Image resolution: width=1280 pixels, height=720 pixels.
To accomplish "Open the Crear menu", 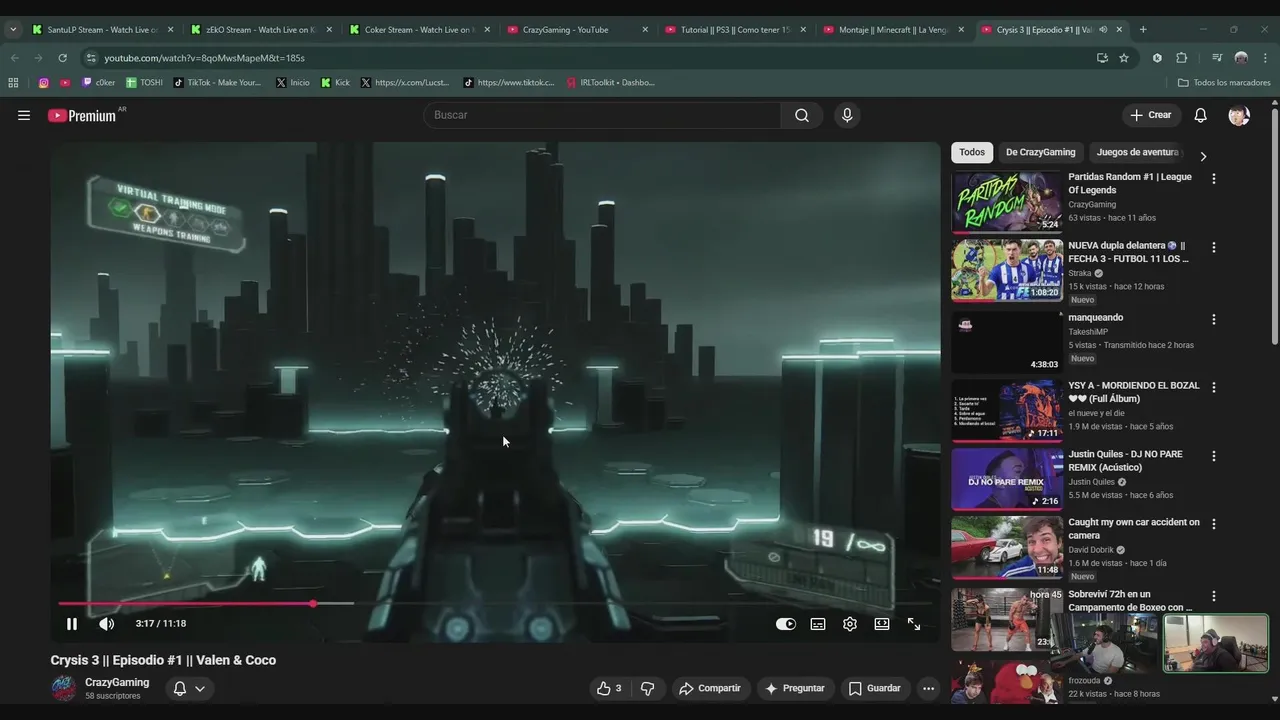I will (x=1151, y=115).
